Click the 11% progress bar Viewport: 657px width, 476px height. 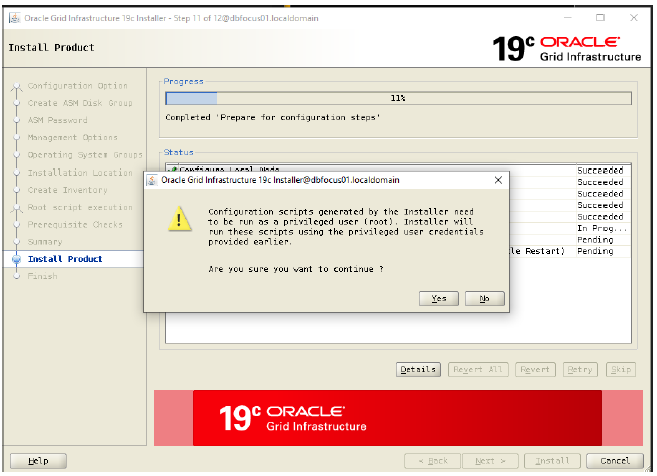coord(398,98)
